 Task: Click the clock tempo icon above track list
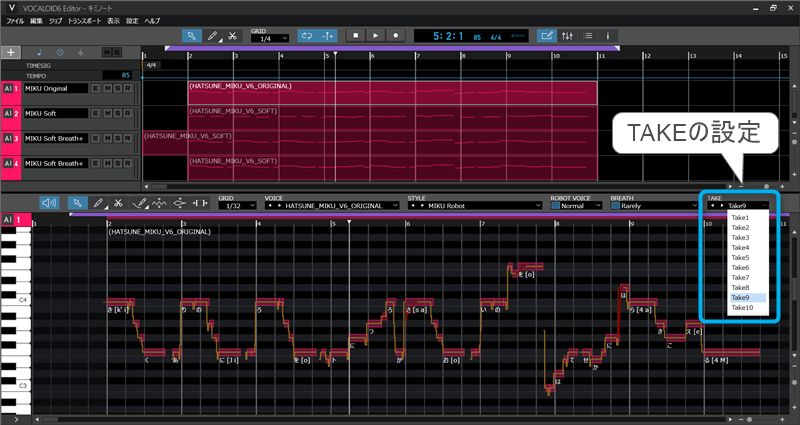[x=60, y=53]
